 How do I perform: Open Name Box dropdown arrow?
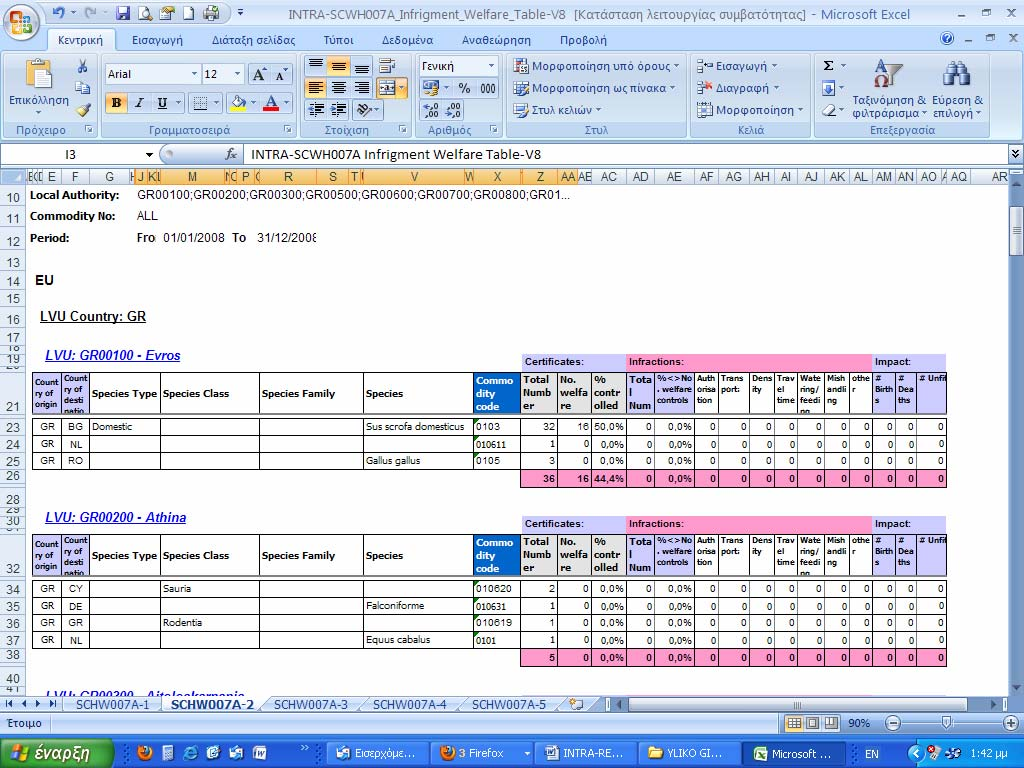149,155
